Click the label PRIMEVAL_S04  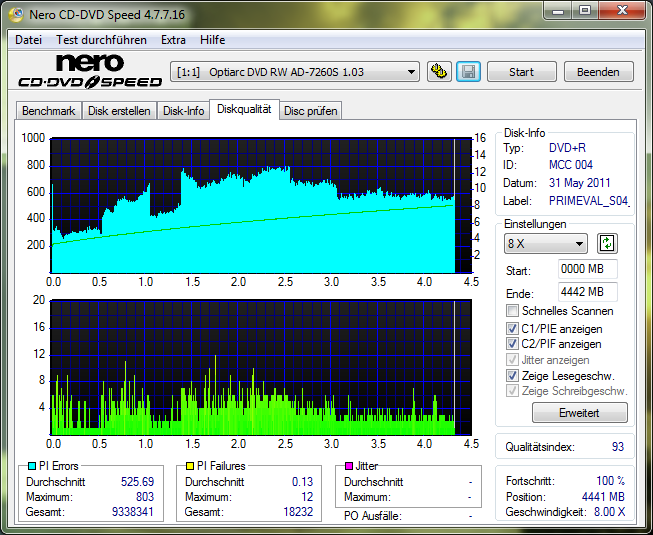click(589, 201)
